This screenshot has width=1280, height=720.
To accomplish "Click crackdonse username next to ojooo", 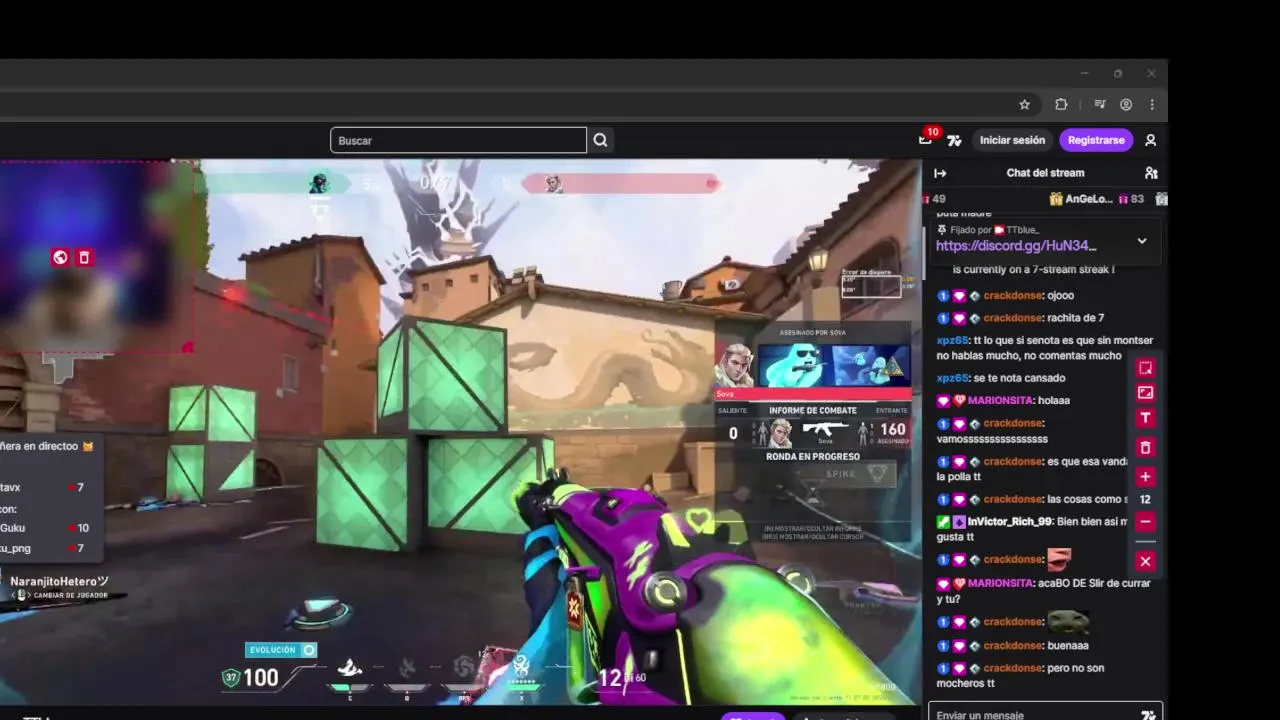I will tap(1013, 296).
